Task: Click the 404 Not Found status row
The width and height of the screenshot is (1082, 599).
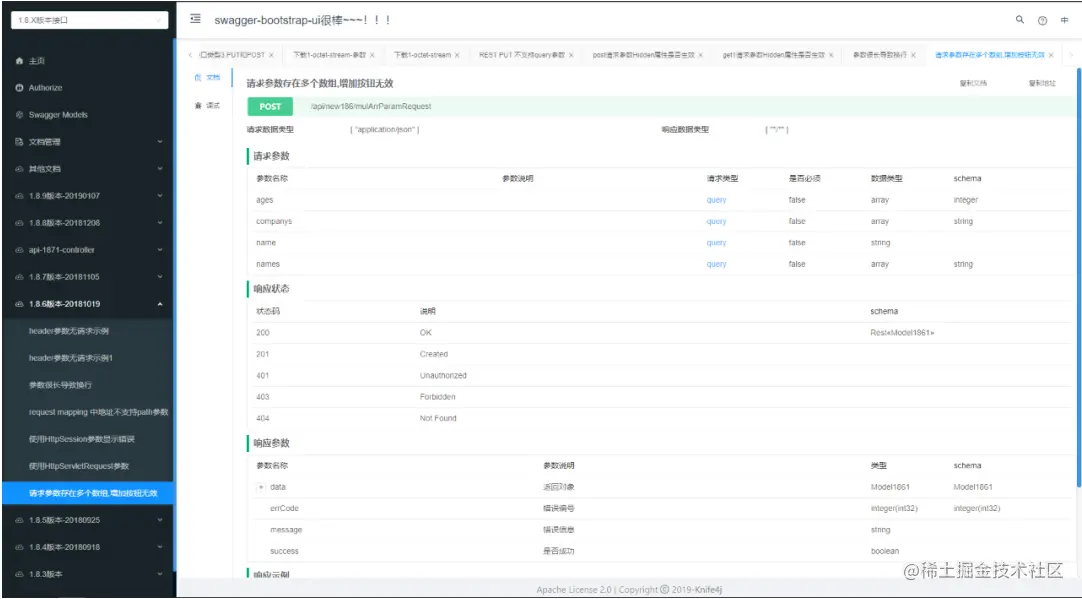Action: (x=661, y=418)
